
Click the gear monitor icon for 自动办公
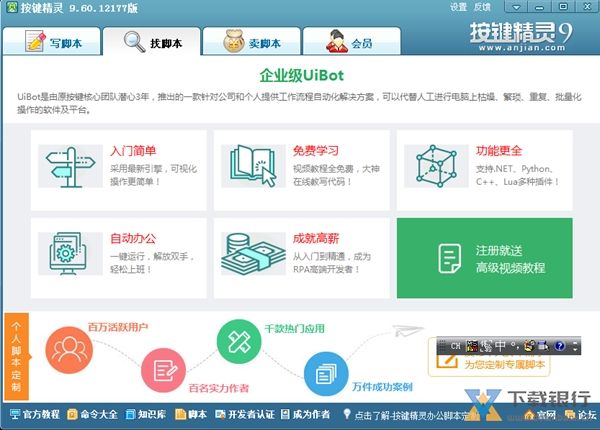tap(70, 253)
